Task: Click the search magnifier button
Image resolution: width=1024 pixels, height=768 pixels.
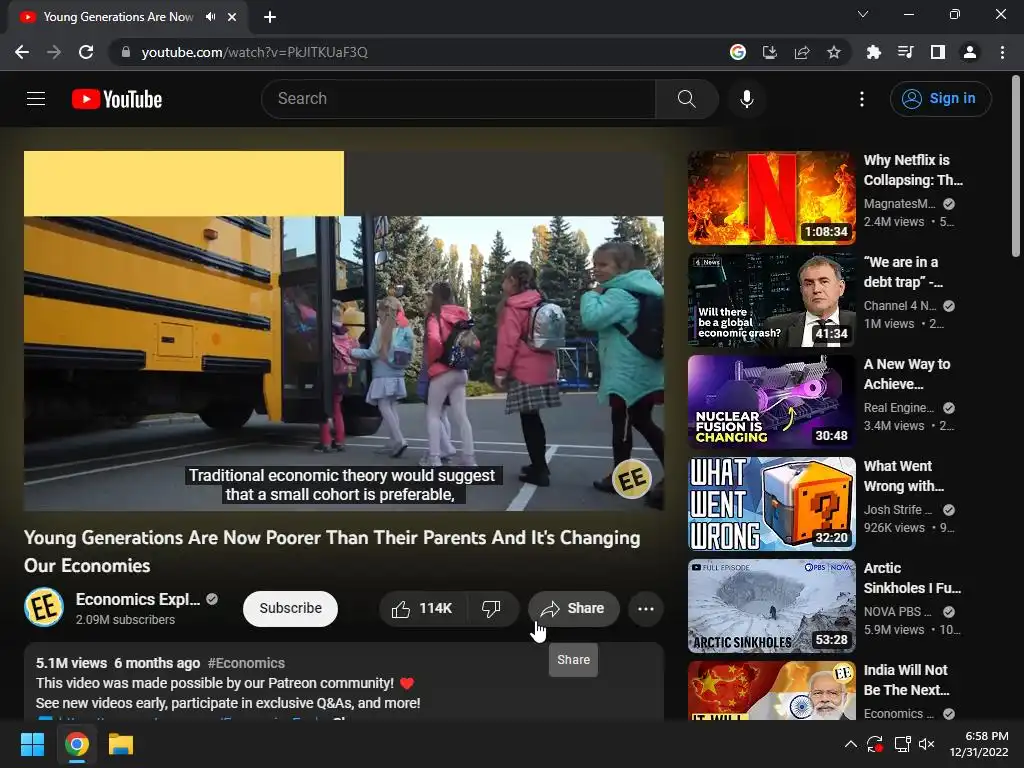Action: (686, 99)
